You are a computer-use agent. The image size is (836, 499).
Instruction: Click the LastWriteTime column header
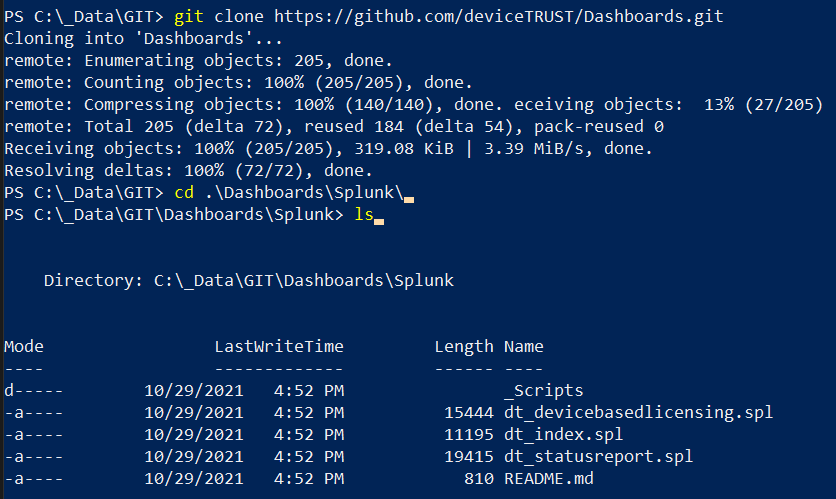point(279,346)
